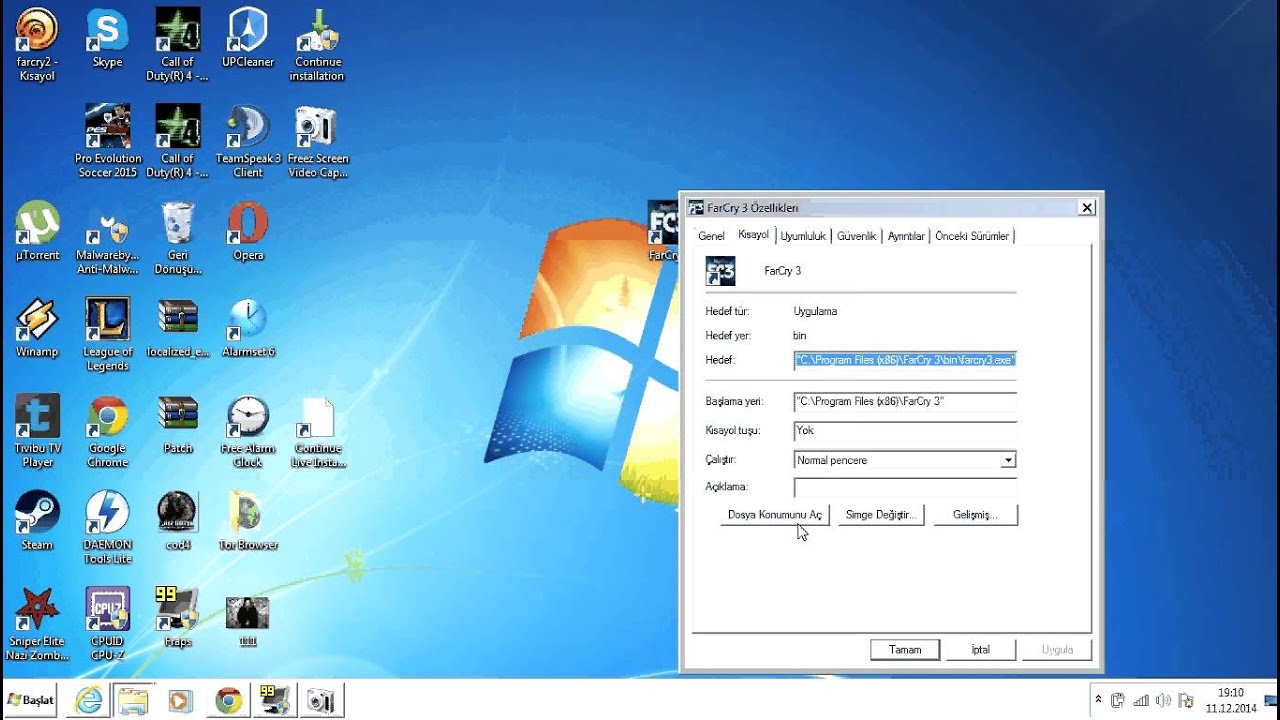Click the Başlama yeri input field
The width and height of the screenshot is (1280, 720).
pos(905,402)
